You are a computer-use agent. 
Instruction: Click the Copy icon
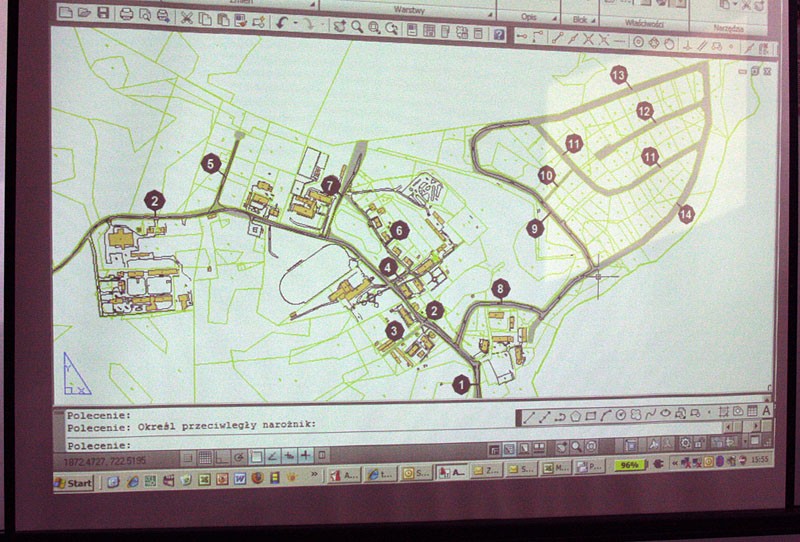coord(205,19)
